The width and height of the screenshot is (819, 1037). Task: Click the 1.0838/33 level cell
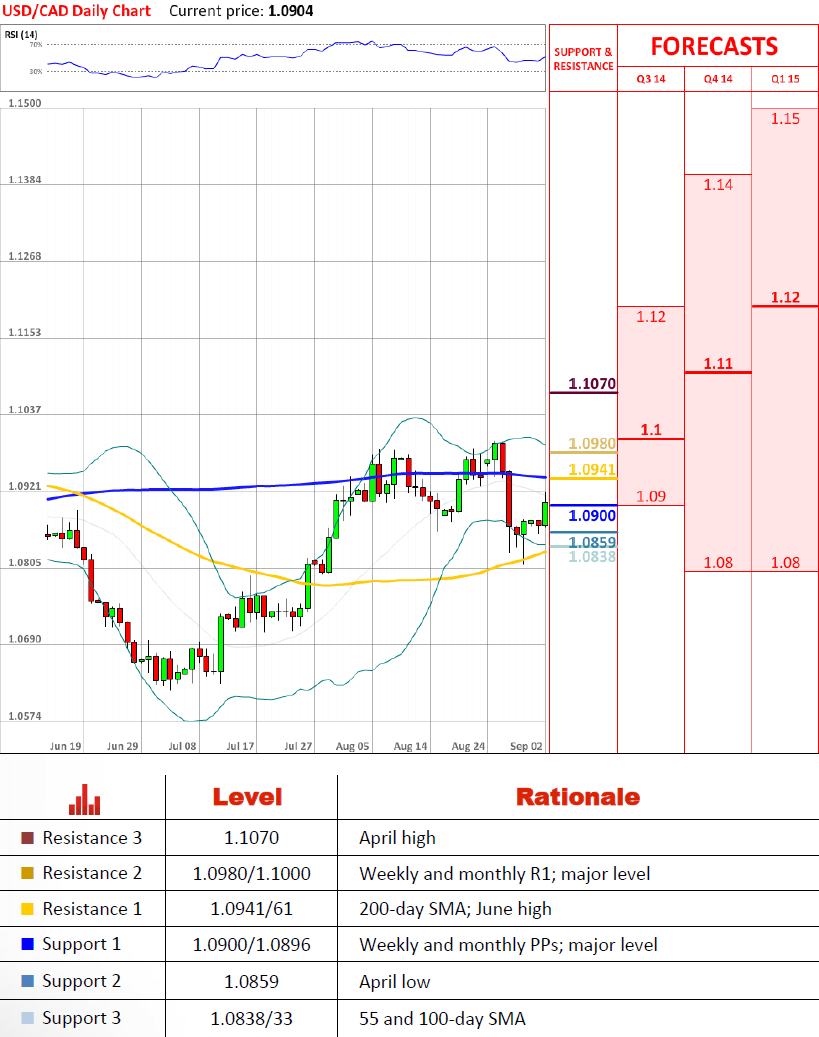pyautogui.click(x=251, y=1018)
